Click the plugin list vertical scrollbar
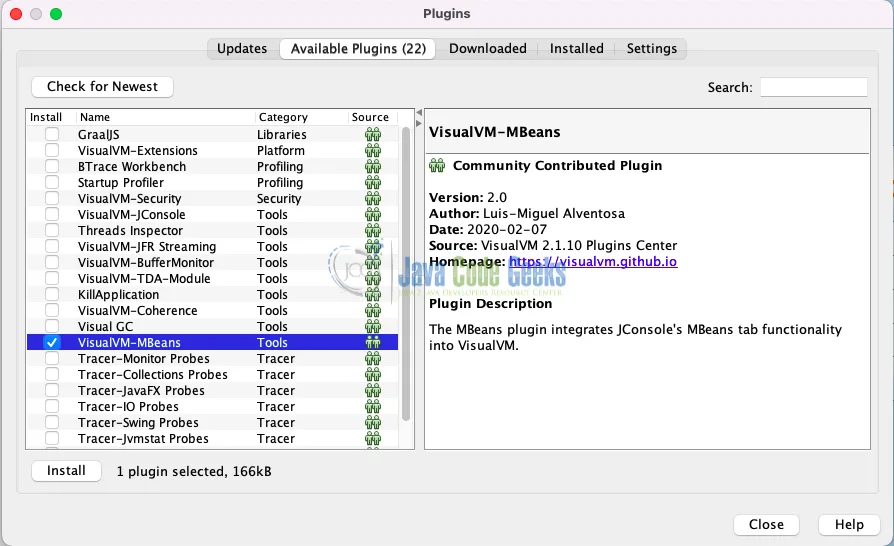Image resolution: width=894 pixels, height=546 pixels. tap(406, 274)
